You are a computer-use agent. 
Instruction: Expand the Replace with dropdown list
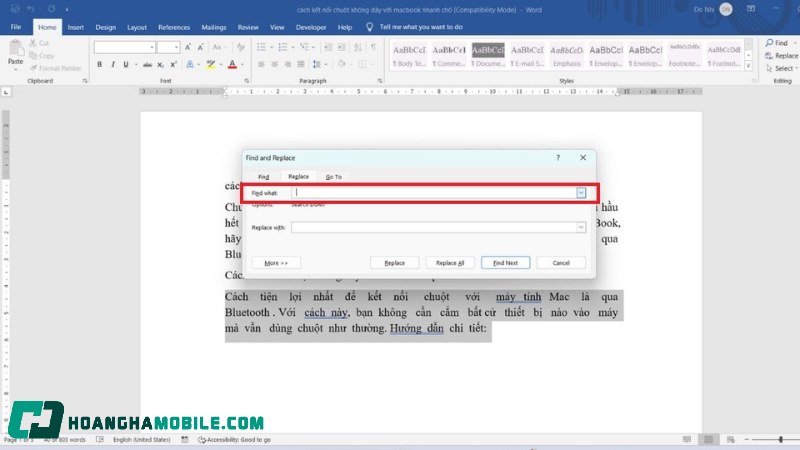coord(581,227)
